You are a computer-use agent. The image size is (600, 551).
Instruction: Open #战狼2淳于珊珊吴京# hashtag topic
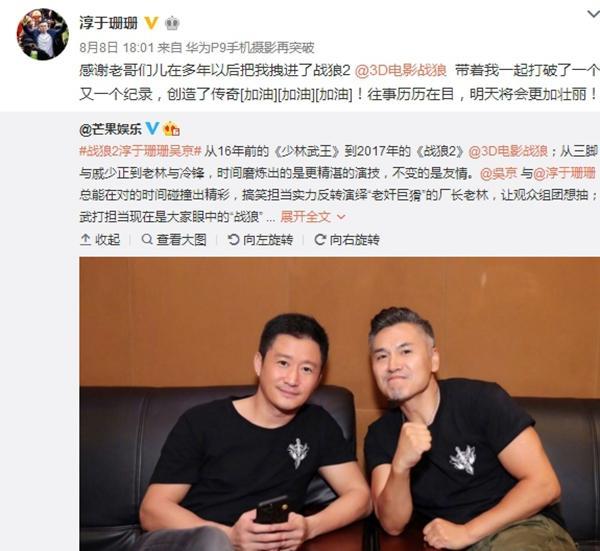(x=140, y=152)
